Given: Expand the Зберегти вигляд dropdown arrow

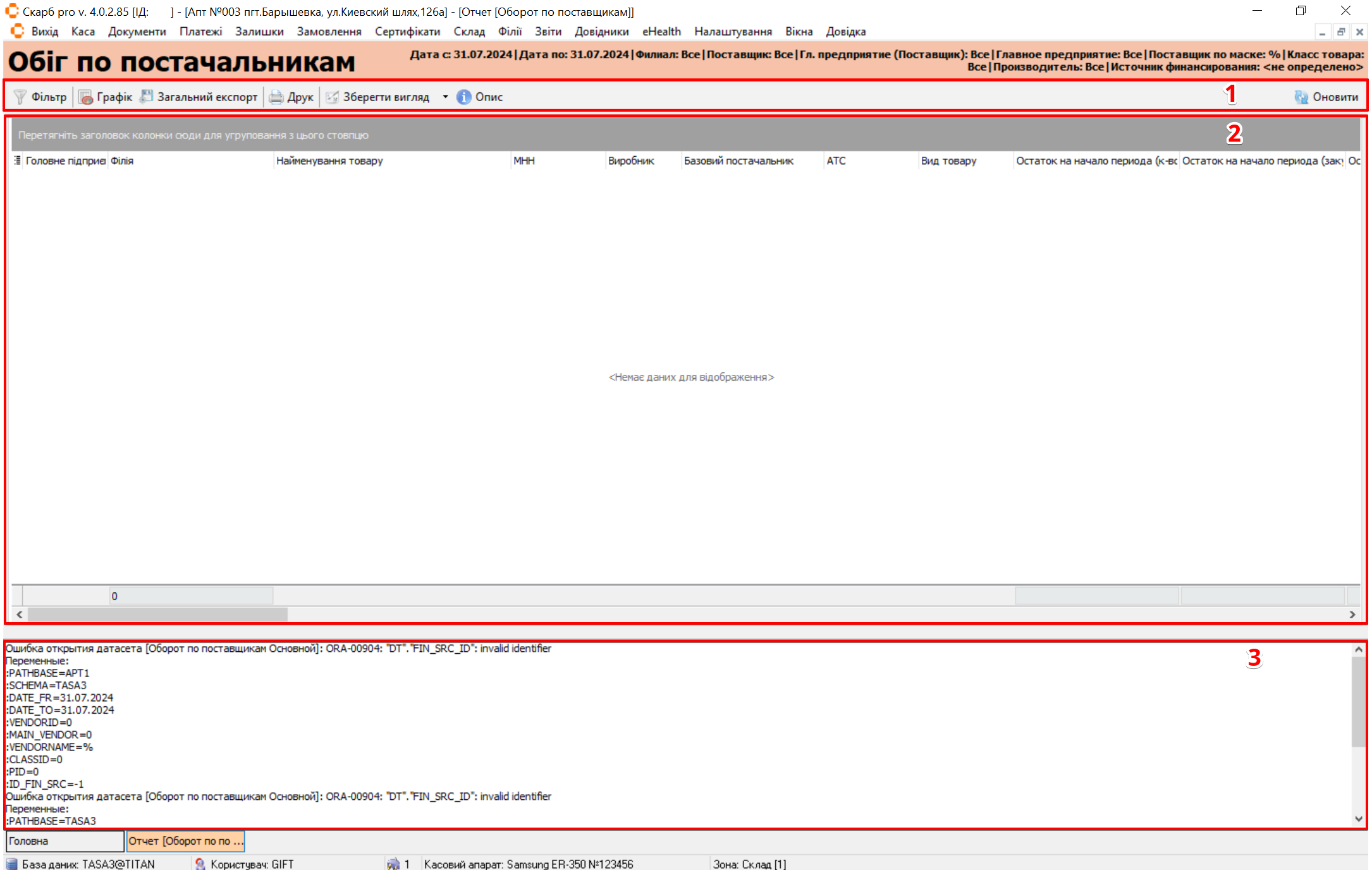Looking at the screenshot, I should pos(445,97).
